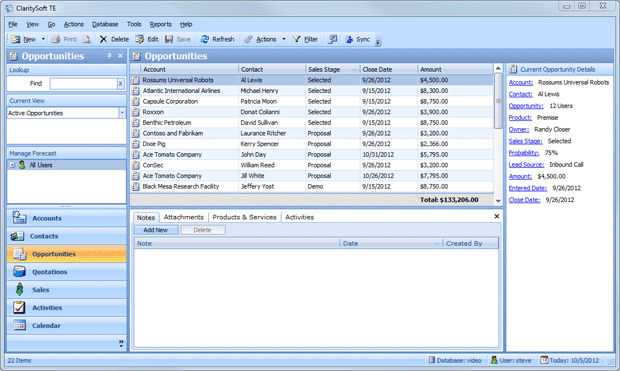Image resolution: width=620 pixels, height=371 pixels.
Task: Open the View menu
Action: pyautogui.click(x=32, y=24)
